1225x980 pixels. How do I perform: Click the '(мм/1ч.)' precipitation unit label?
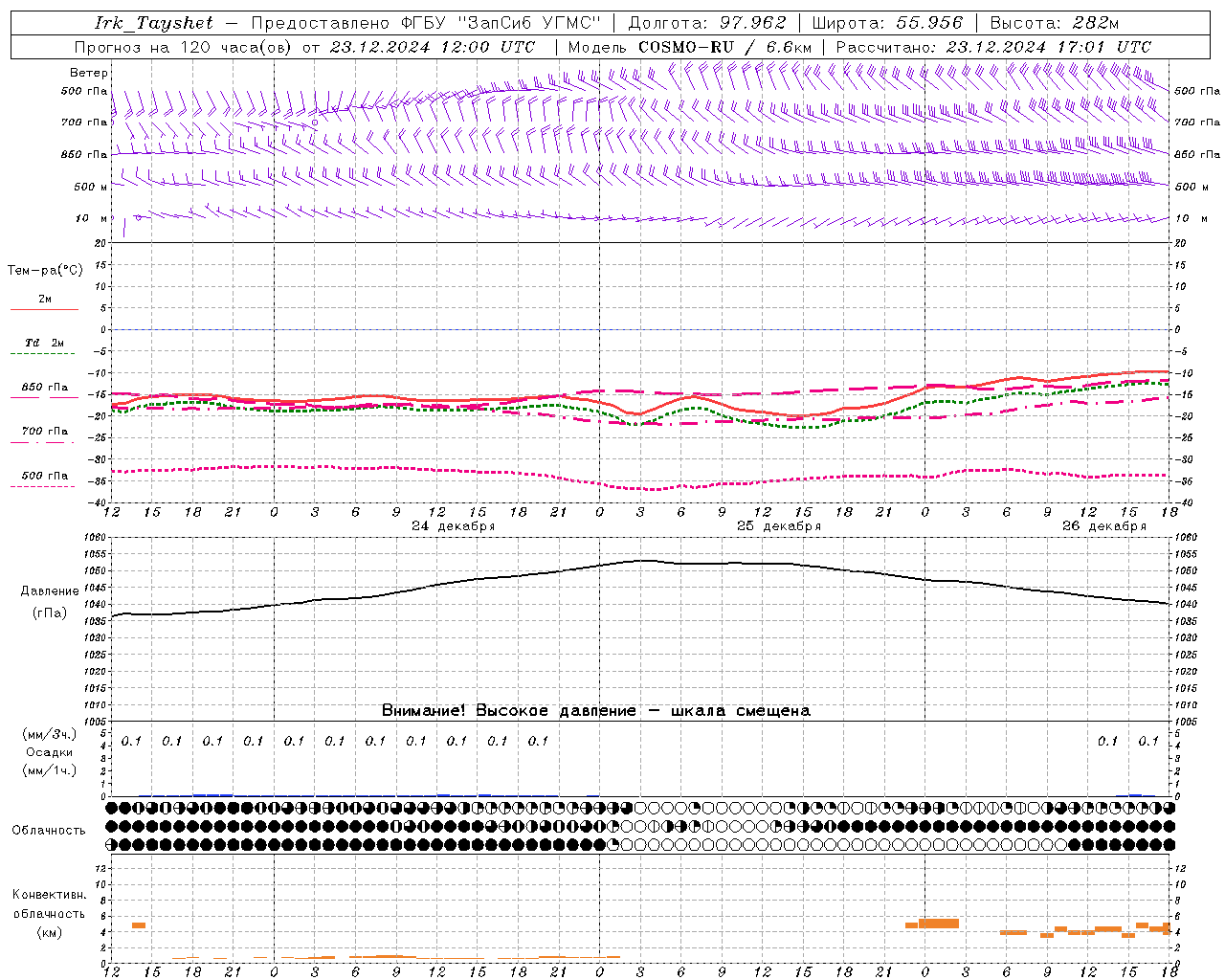[50, 770]
